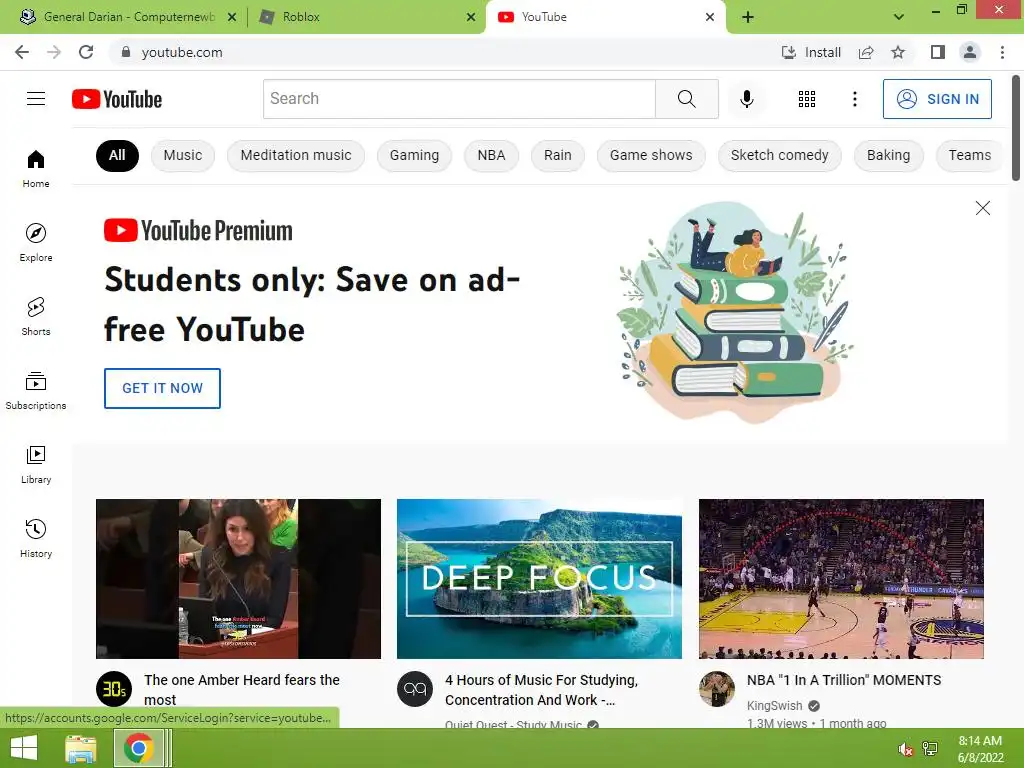This screenshot has width=1024, height=768.
Task: Toggle Chrome side panel
Action: point(938,52)
